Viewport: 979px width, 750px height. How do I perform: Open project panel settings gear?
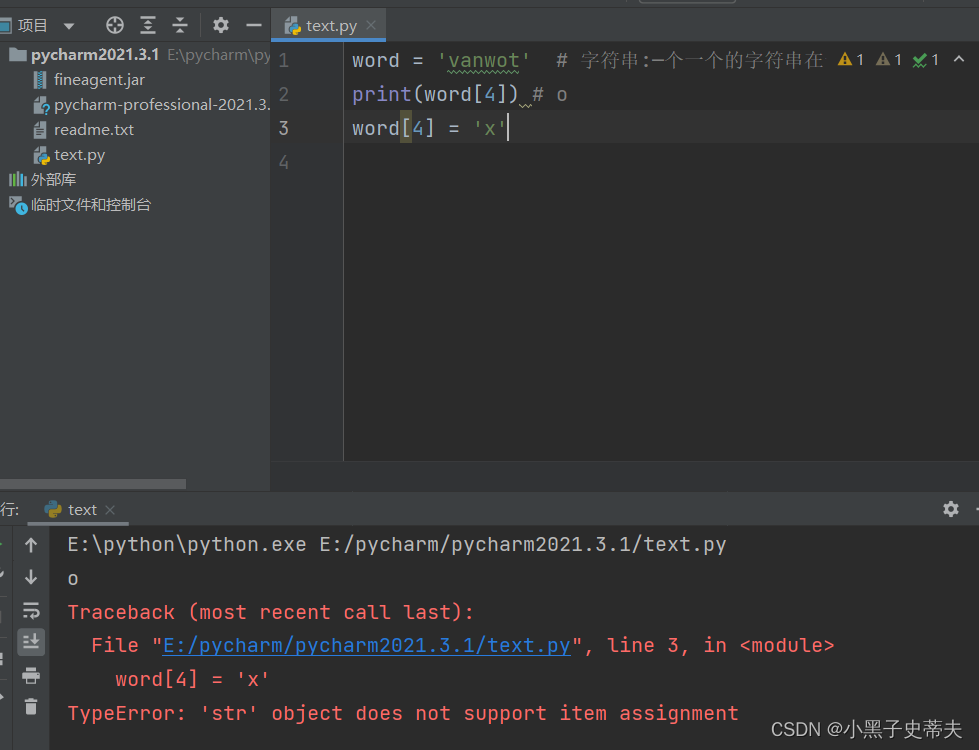pos(220,26)
